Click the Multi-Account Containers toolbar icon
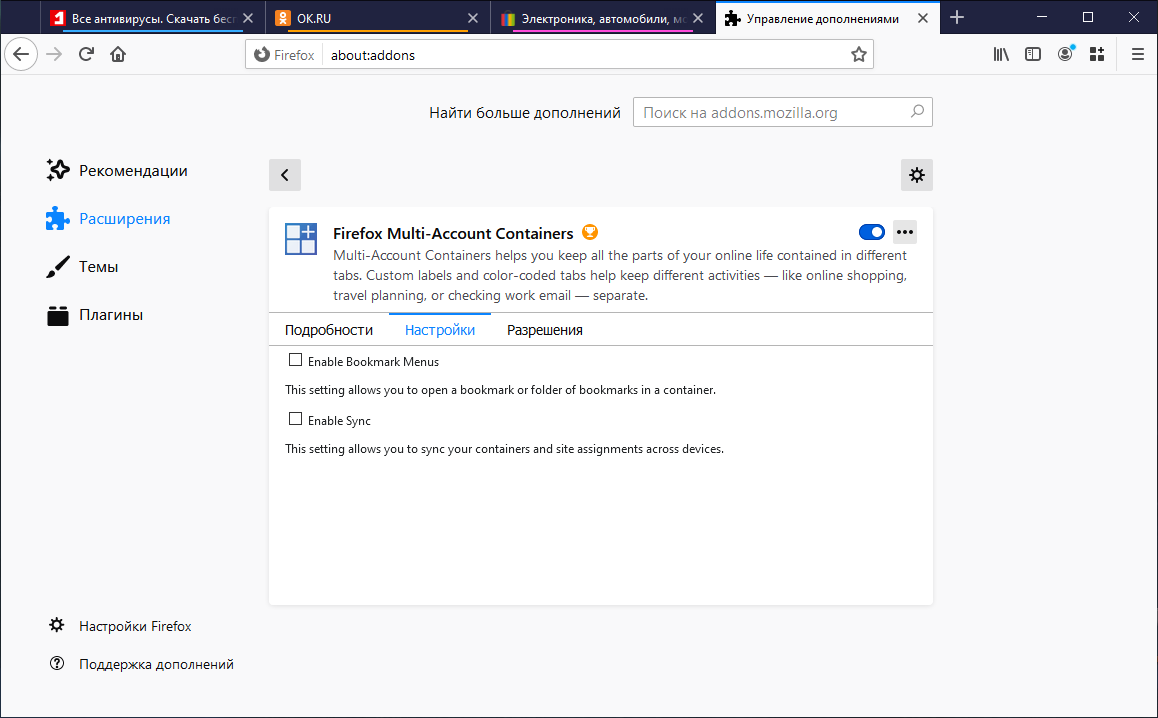1158x718 pixels. click(1097, 55)
